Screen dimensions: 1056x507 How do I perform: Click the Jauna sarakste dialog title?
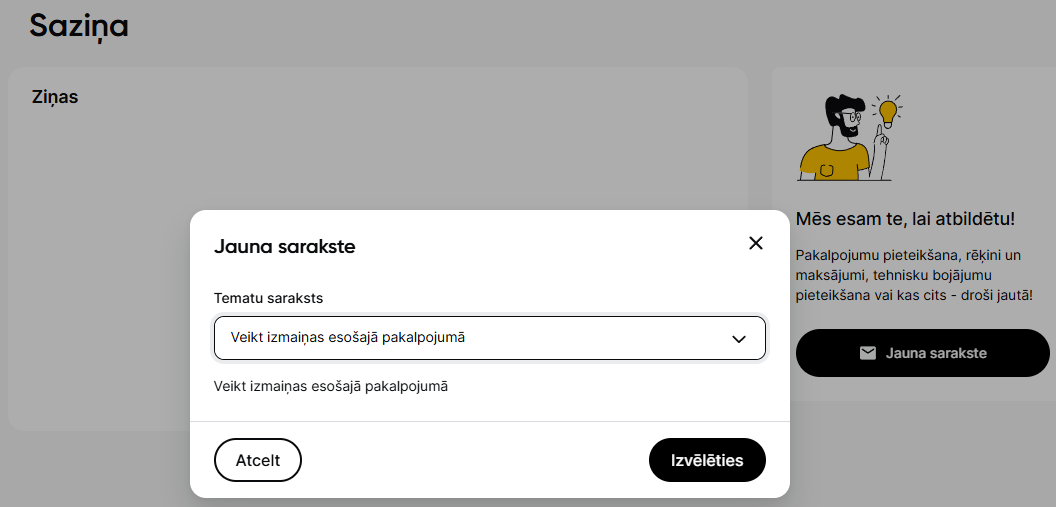(284, 246)
